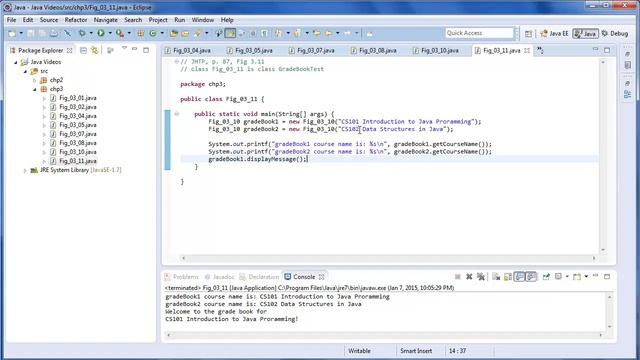Select the Java perspective button
This screenshot has width=640, height=360.
tap(585, 33)
